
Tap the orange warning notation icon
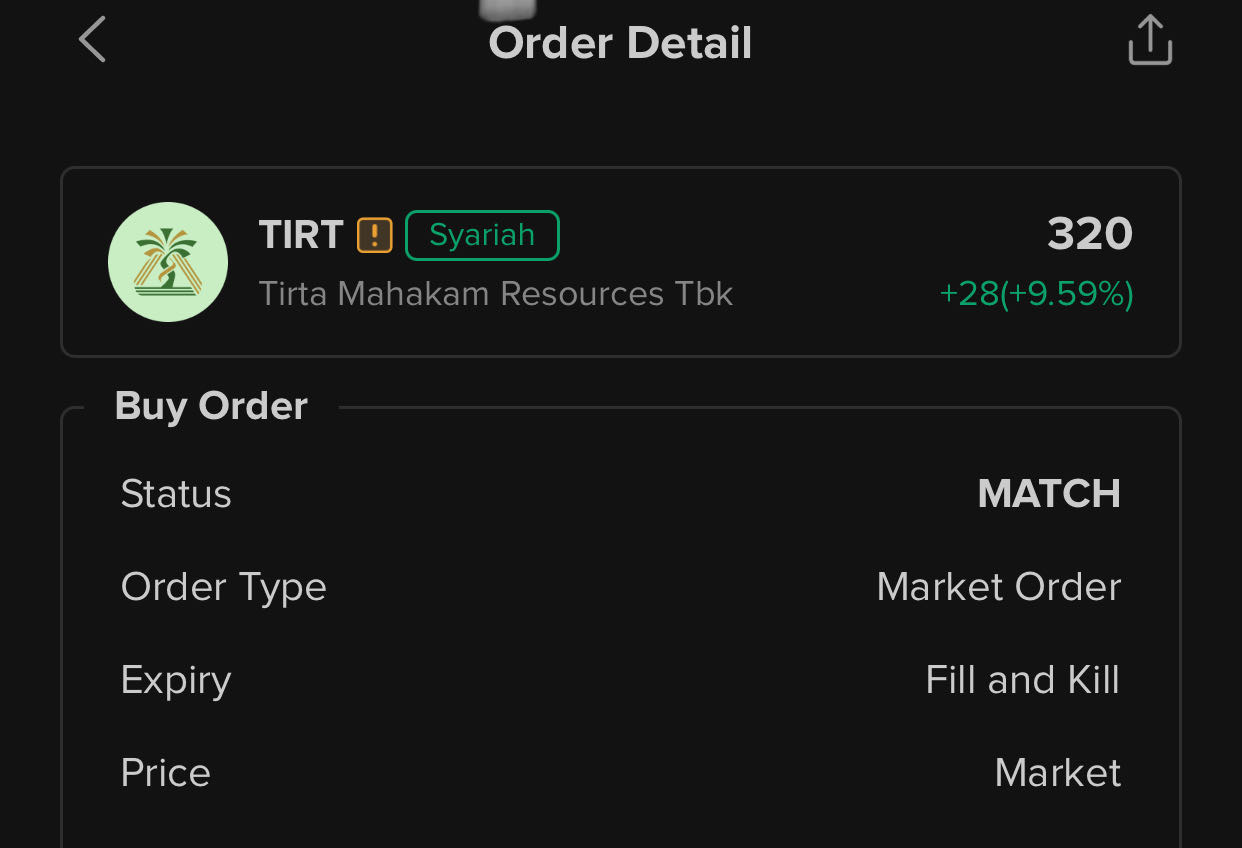pyautogui.click(x=375, y=235)
